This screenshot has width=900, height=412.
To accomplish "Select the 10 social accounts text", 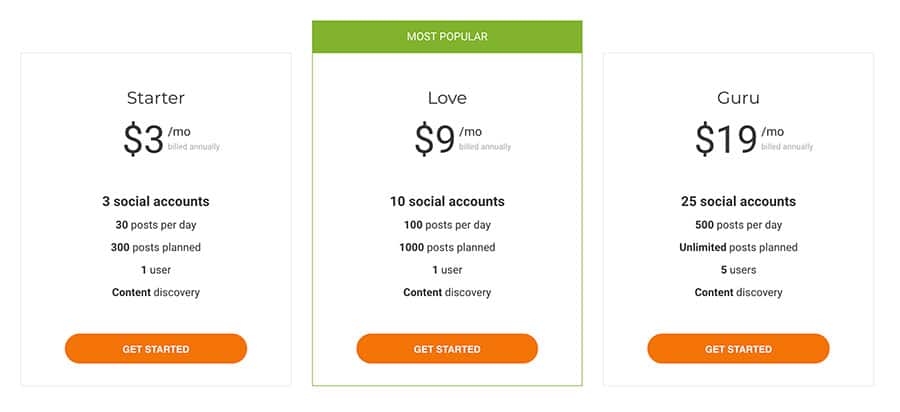I will pos(447,201).
